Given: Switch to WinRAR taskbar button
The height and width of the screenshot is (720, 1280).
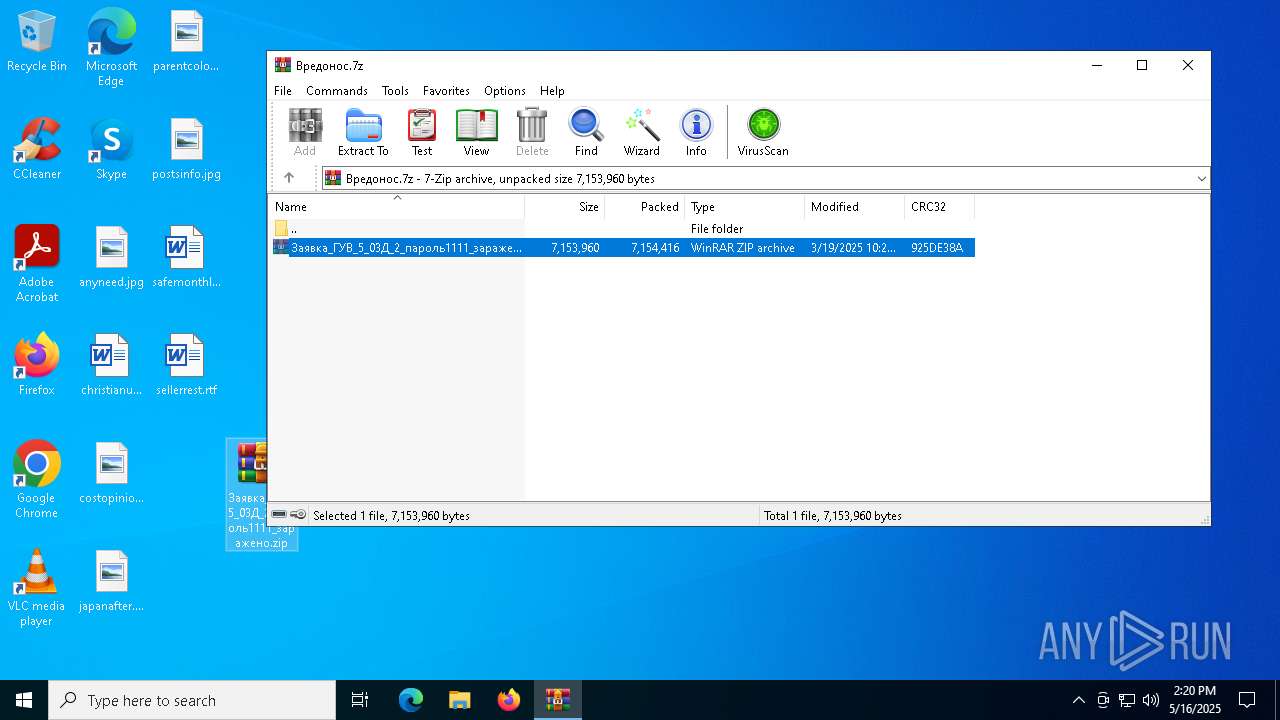Looking at the screenshot, I should point(557,700).
